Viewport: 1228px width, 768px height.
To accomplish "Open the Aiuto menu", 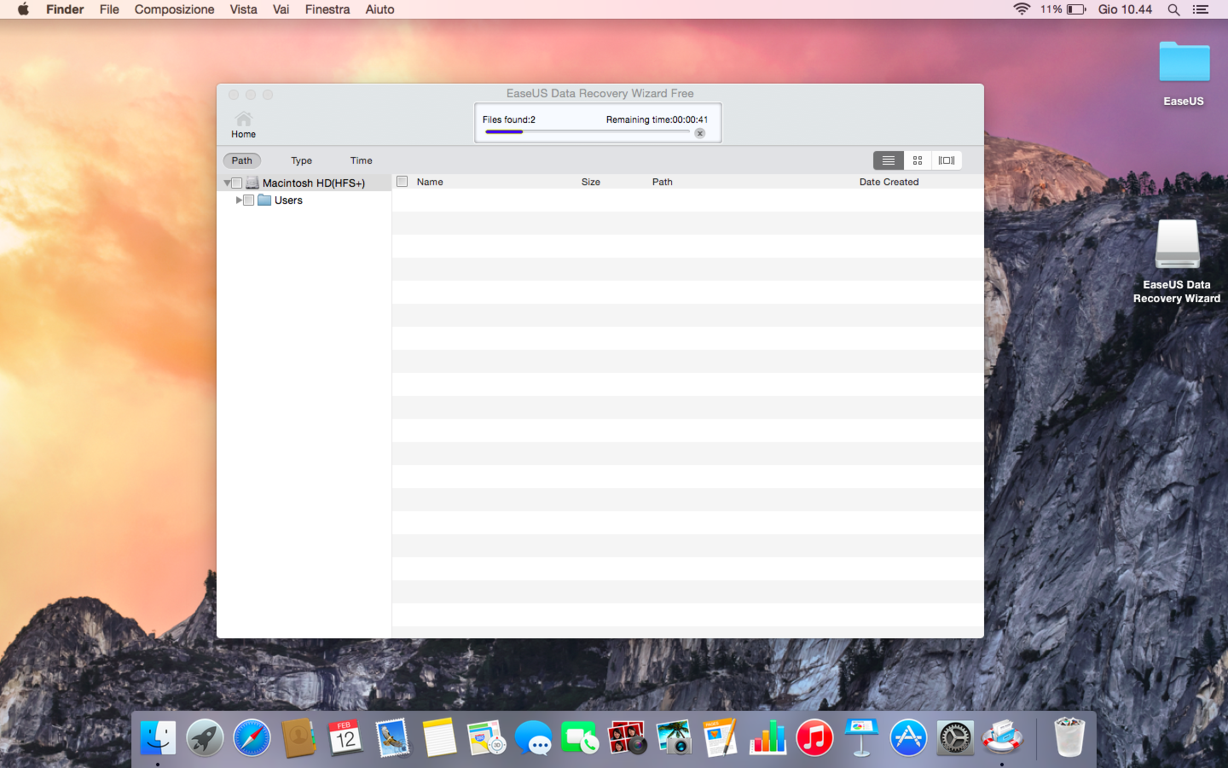I will click(380, 9).
